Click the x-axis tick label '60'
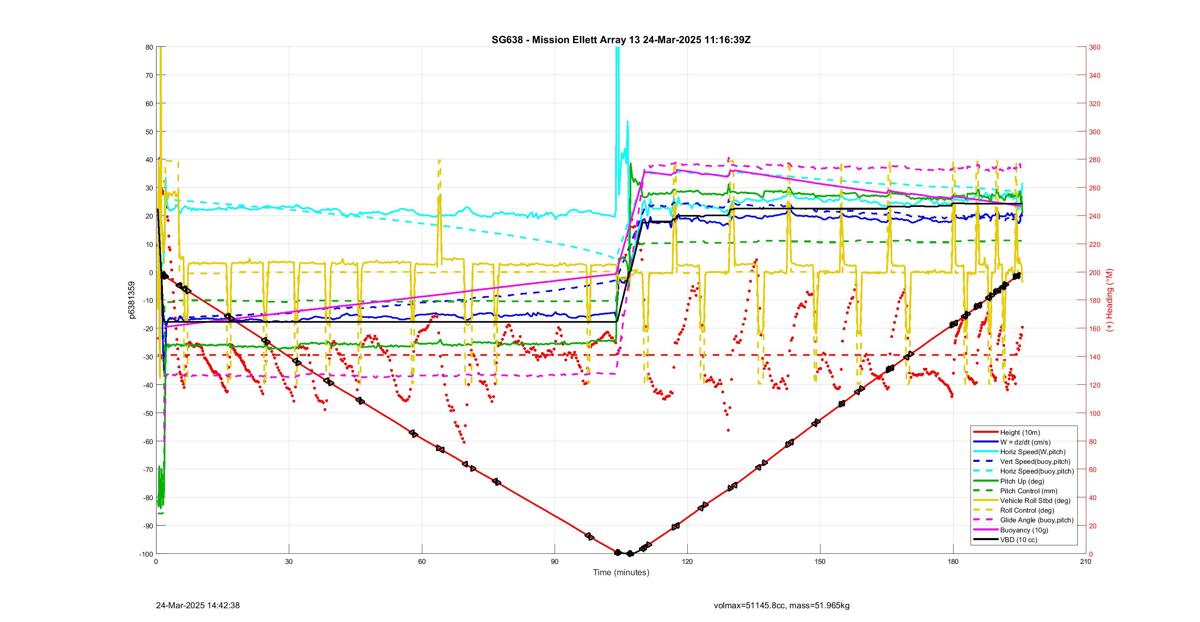 422,562
